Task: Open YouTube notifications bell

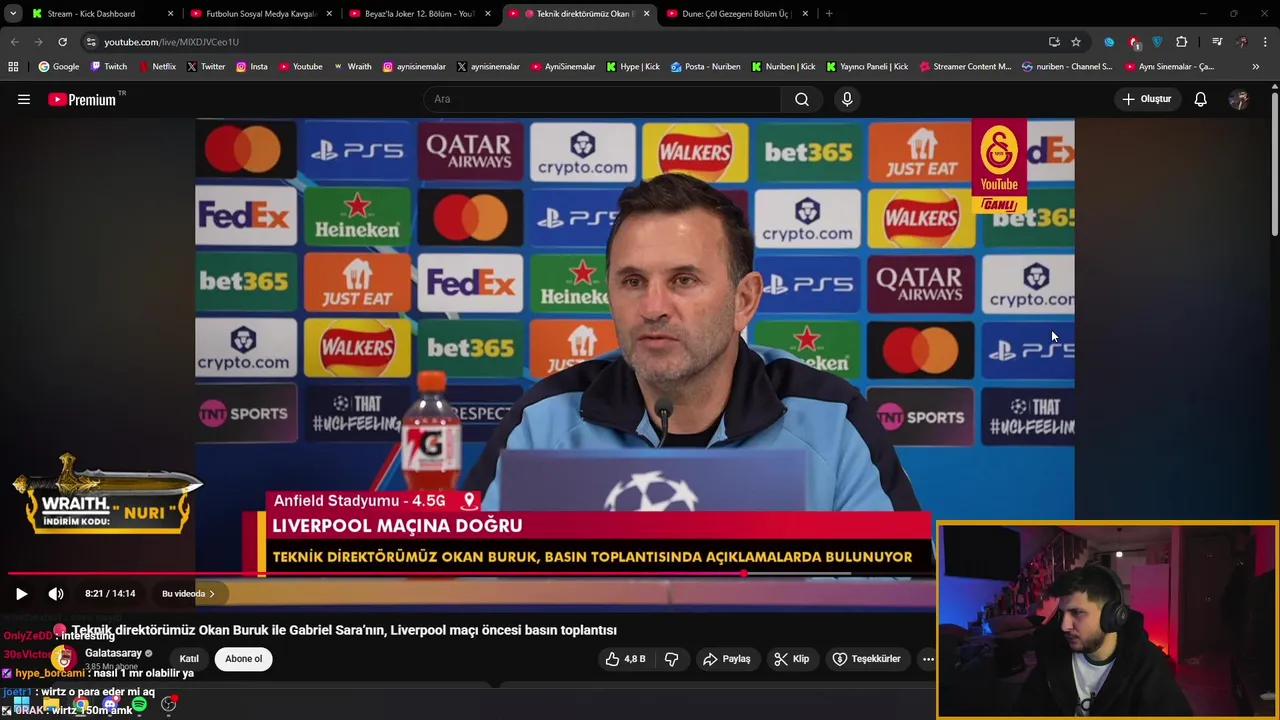Action: (x=1201, y=99)
